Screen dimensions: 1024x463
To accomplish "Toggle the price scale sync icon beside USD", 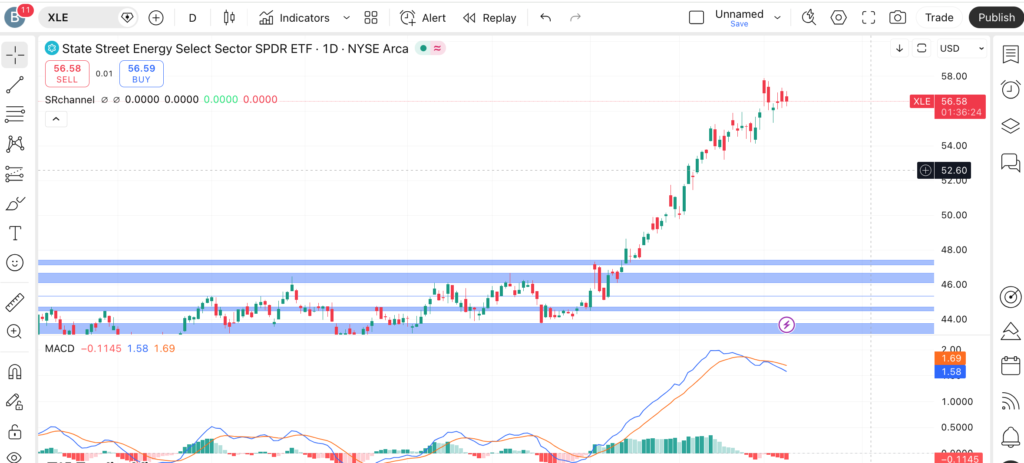I will tap(921, 48).
